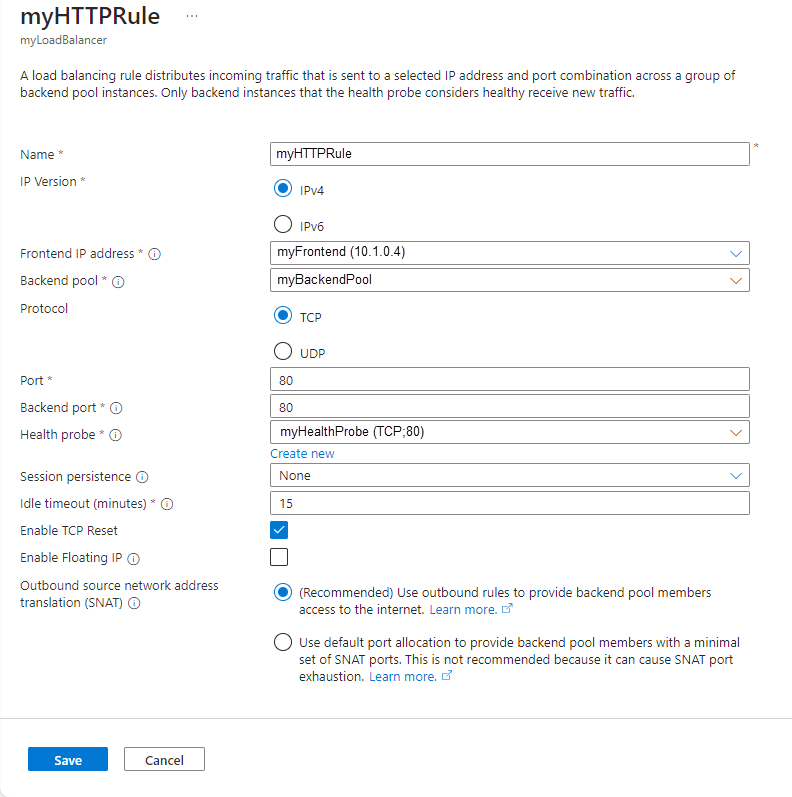This screenshot has height=797, width=792.
Task: Click into the Idle timeout minutes field
Action: [x=509, y=503]
